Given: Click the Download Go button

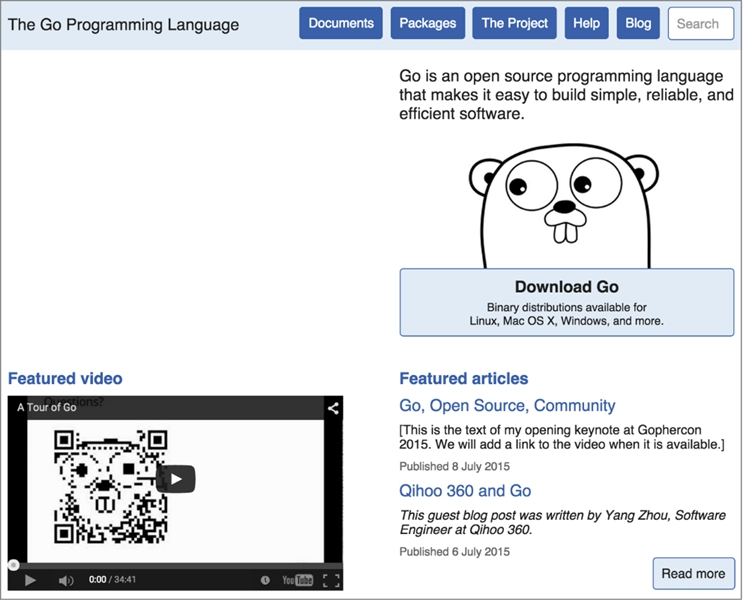Looking at the screenshot, I should pyautogui.click(x=566, y=302).
